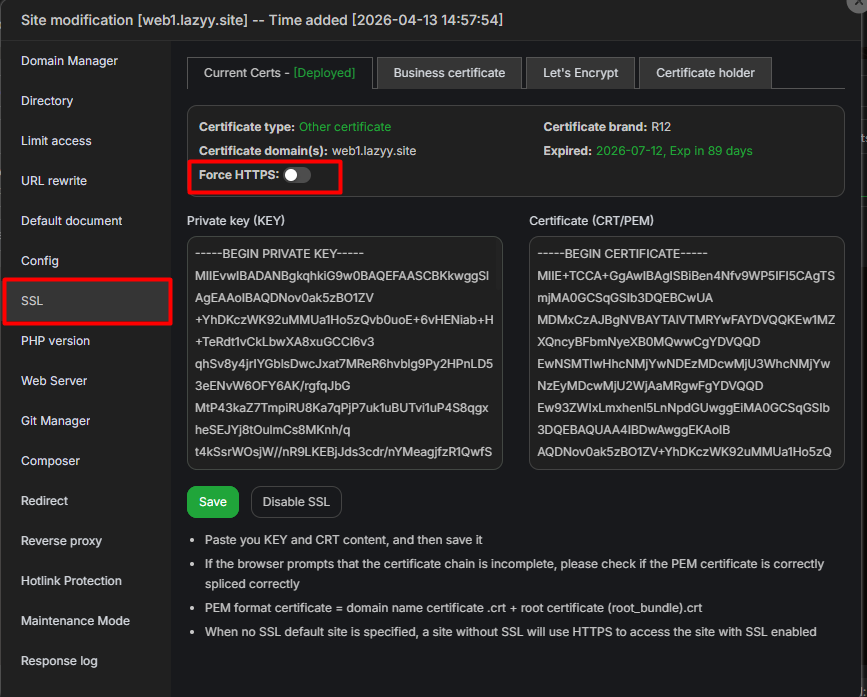This screenshot has width=867, height=697.
Task: Open the PHP version settings
Action: coord(55,341)
